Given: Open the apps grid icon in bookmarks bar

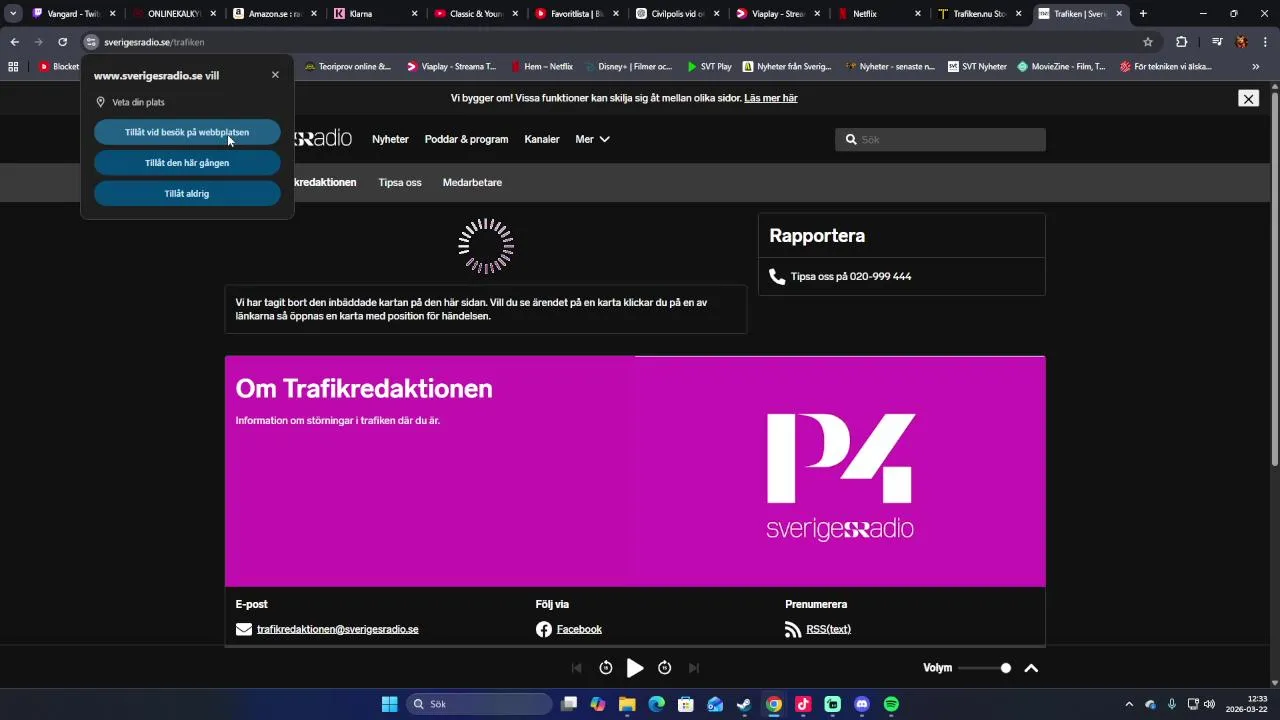Looking at the screenshot, I should coord(14,67).
